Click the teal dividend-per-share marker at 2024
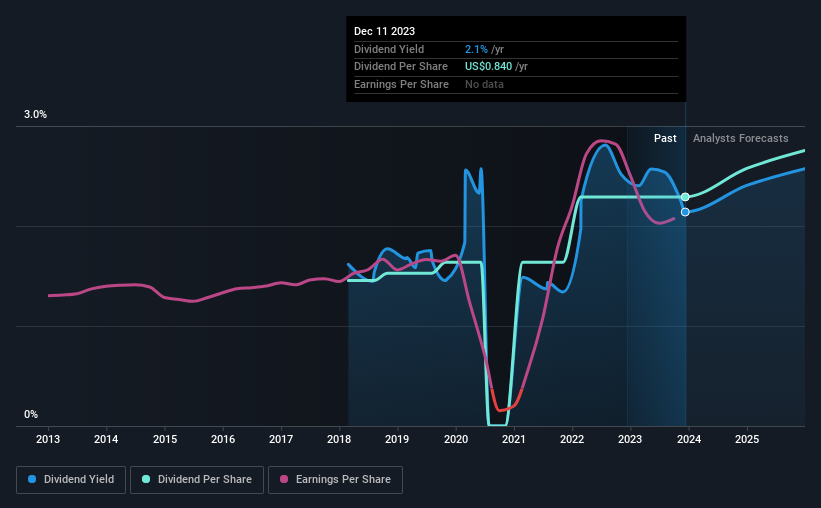821x508 pixels. 685,197
